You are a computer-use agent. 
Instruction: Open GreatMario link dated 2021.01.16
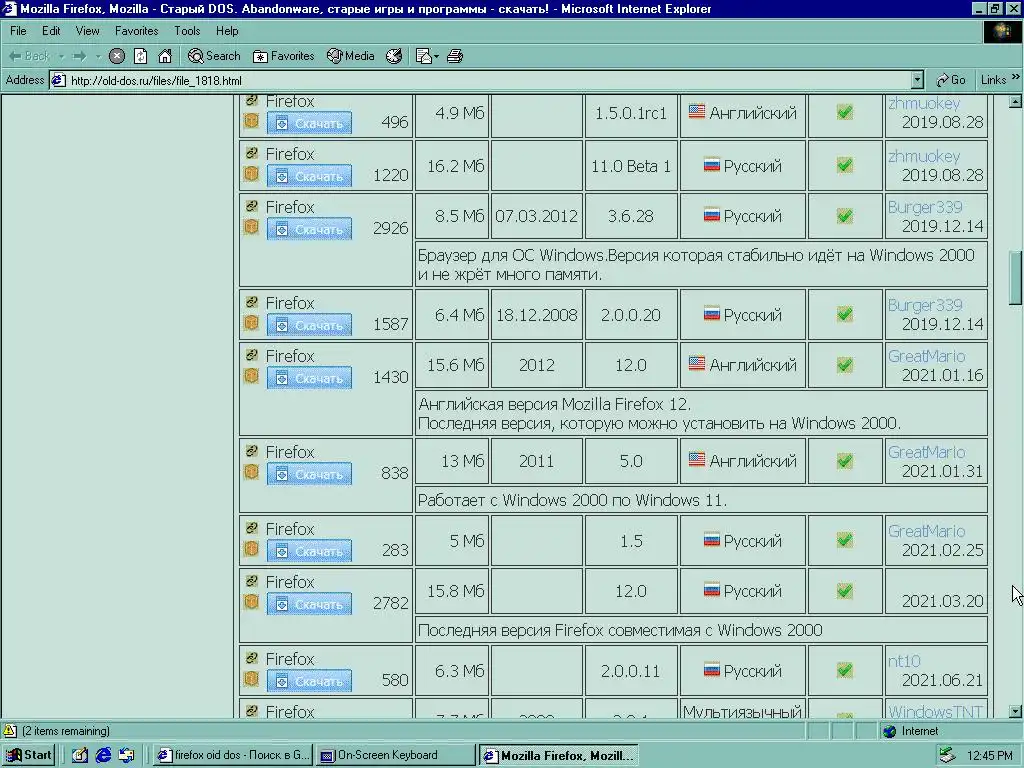[x=926, y=356]
